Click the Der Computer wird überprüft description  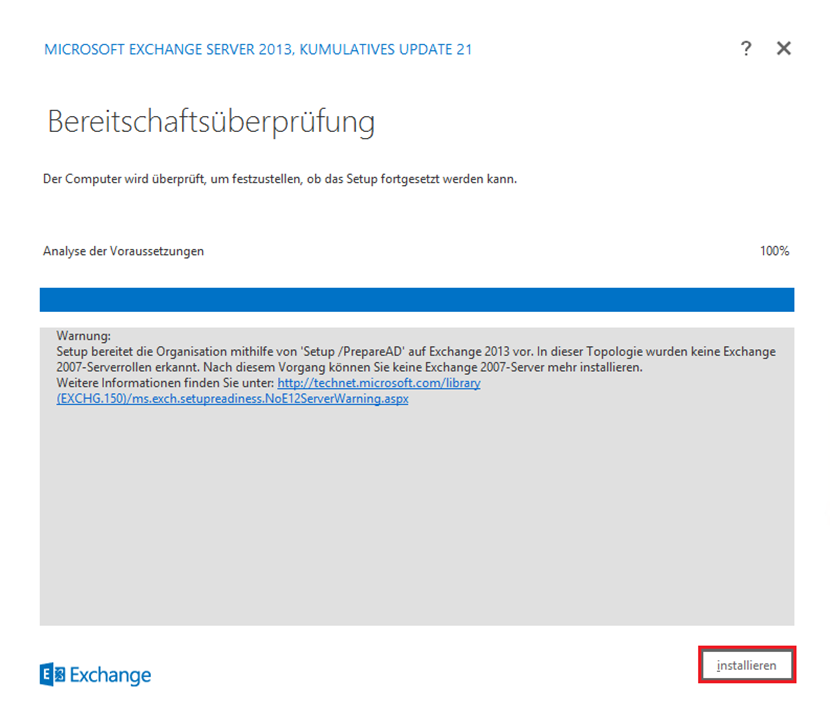click(x=280, y=179)
